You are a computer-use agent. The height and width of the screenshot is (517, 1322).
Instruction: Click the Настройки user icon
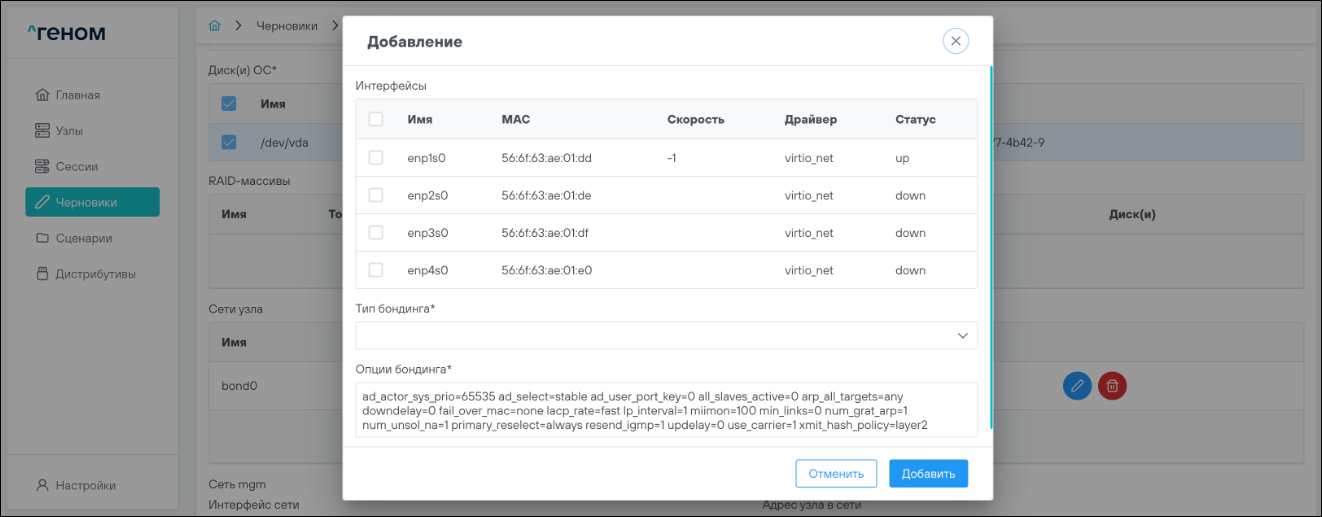click(42, 485)
